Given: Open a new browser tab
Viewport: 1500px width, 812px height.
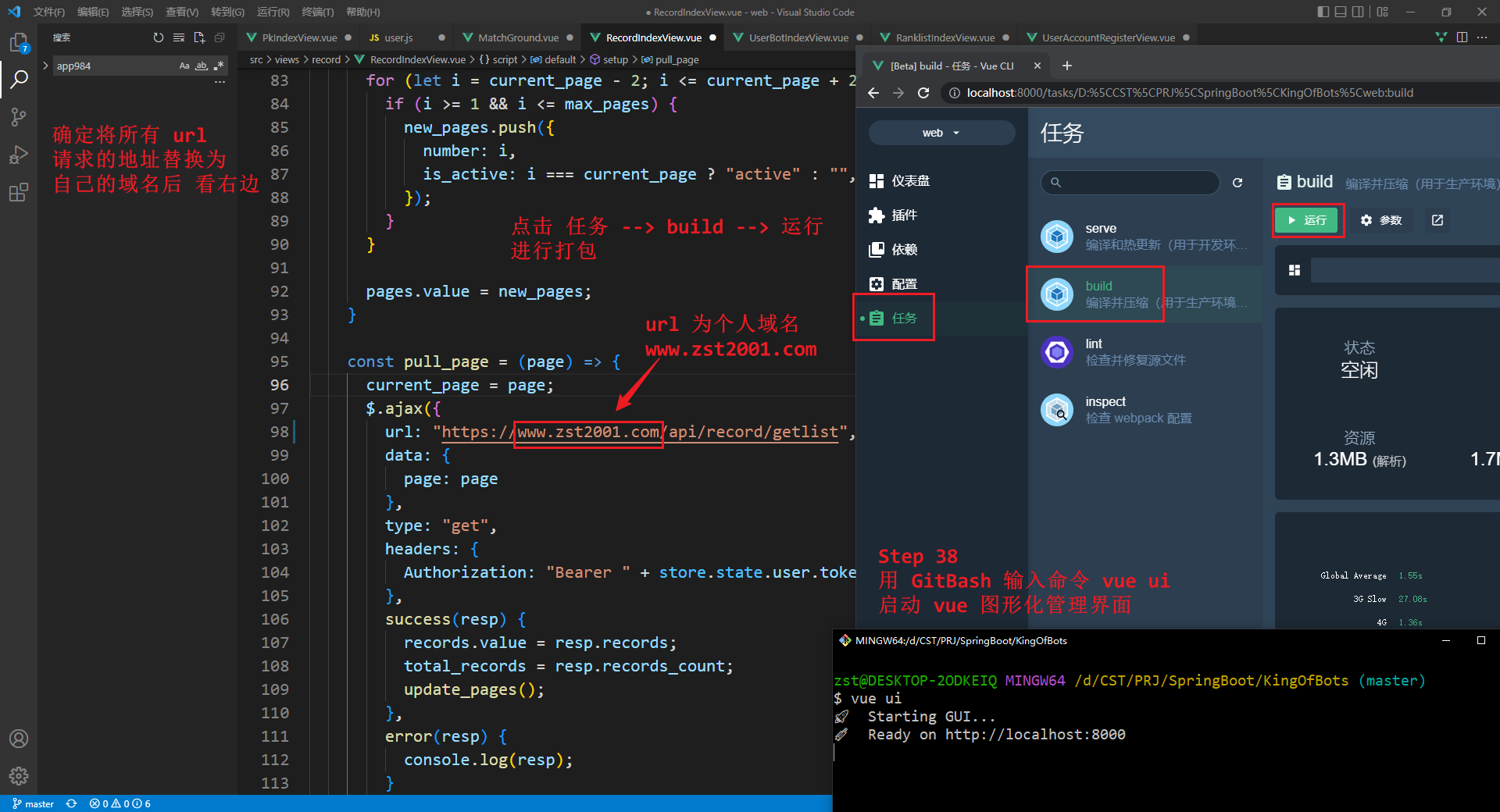Looking at the screenshot, I should click(1067, 66).
